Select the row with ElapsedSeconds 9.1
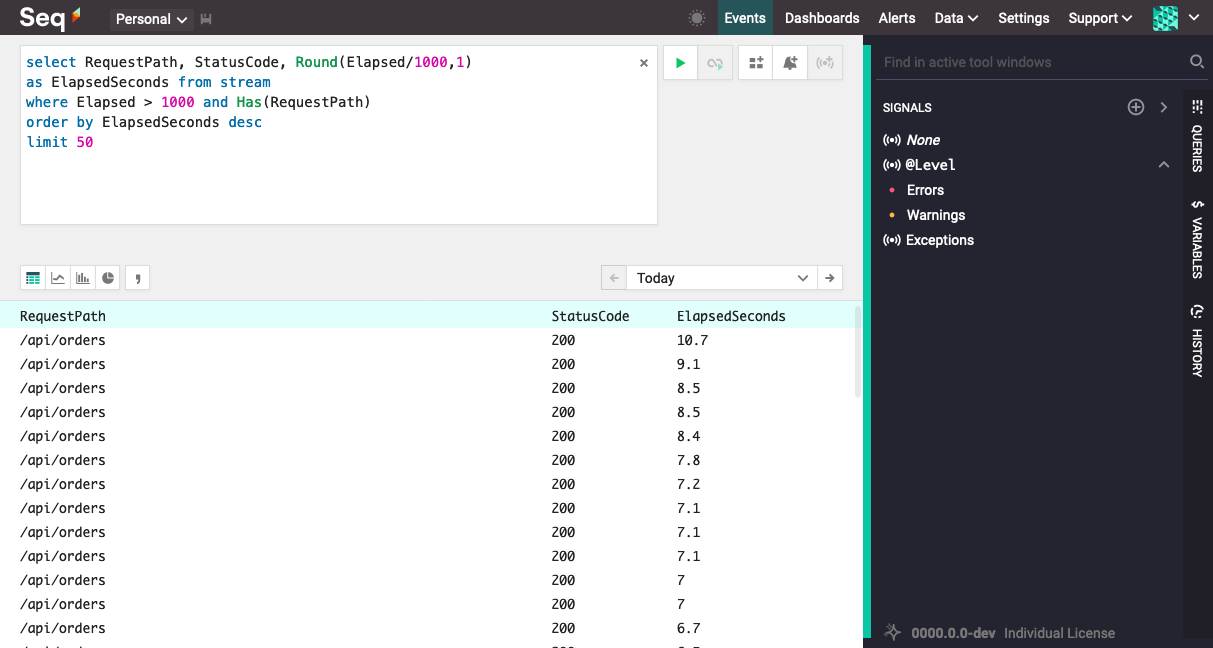 (427, 364)
